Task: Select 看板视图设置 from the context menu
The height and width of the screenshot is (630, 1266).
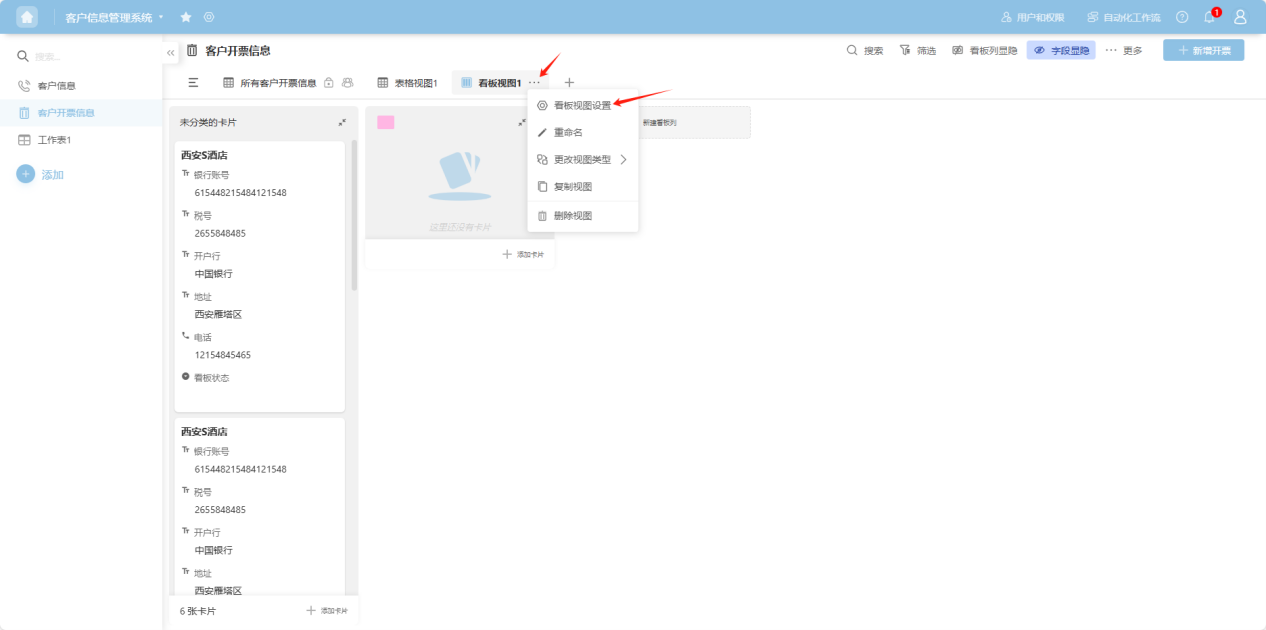Action: (582, 105)
